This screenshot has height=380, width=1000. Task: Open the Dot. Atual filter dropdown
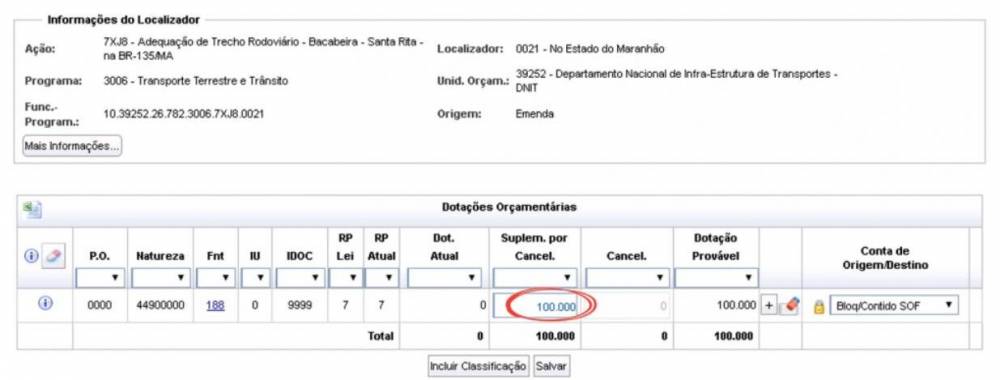pyautogui.click(x=444, y=278)
